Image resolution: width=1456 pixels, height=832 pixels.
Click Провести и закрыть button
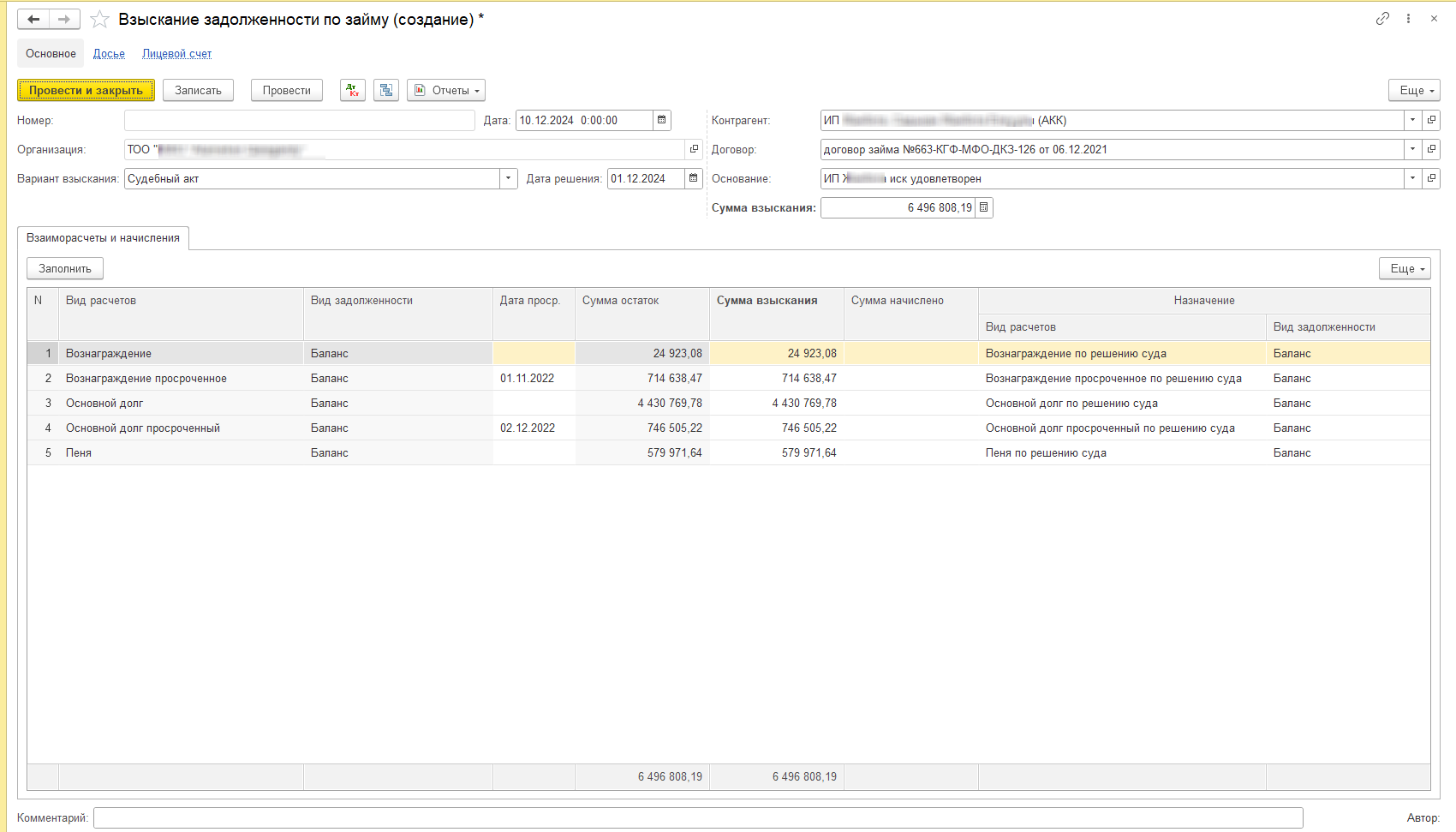(86, 90)
